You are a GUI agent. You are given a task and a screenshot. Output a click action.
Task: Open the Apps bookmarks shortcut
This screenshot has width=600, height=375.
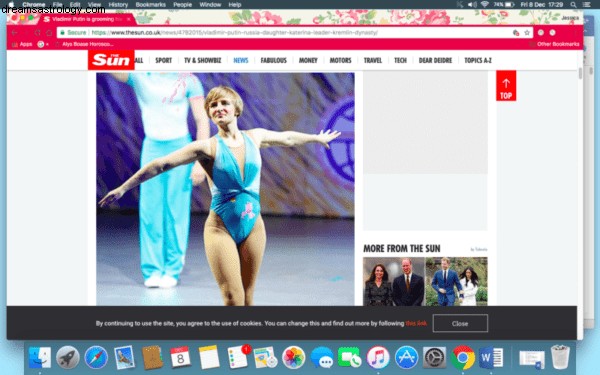click(x=22, y=44)
